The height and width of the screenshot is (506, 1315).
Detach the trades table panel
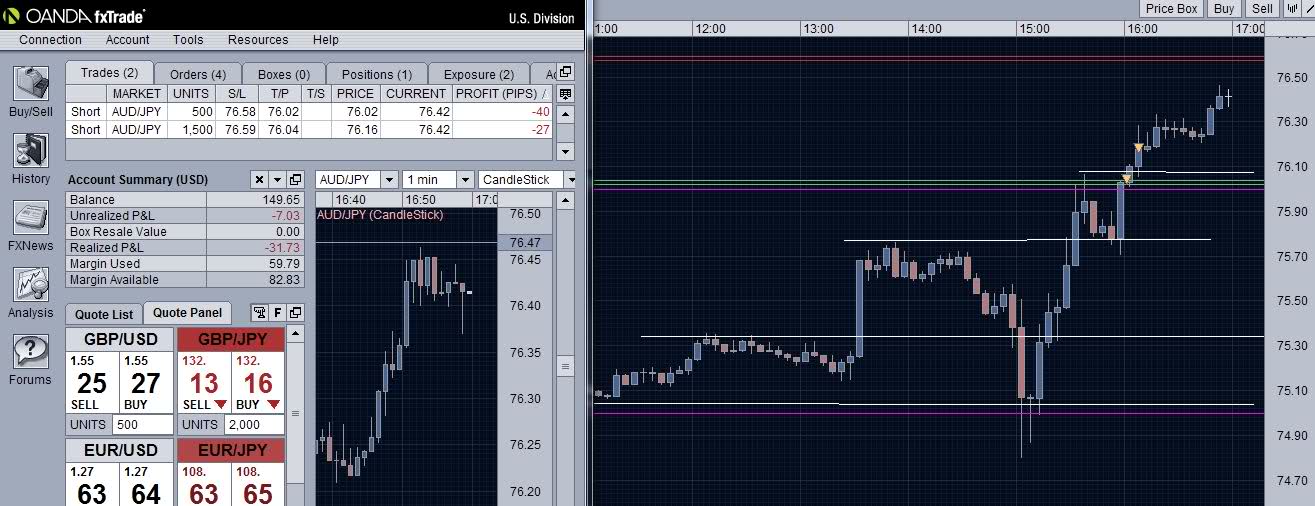coord(566,72)
